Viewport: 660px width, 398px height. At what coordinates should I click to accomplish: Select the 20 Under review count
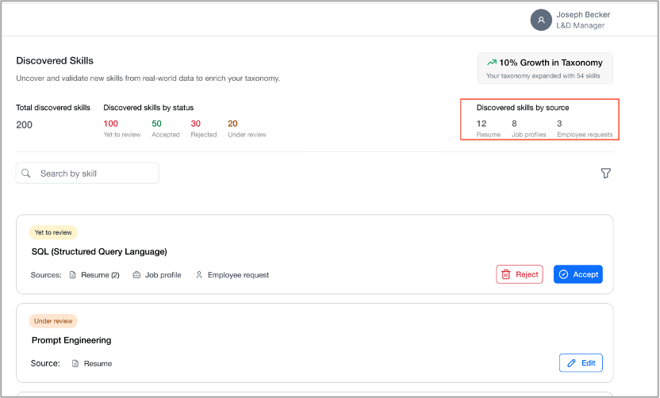[233, 124]
